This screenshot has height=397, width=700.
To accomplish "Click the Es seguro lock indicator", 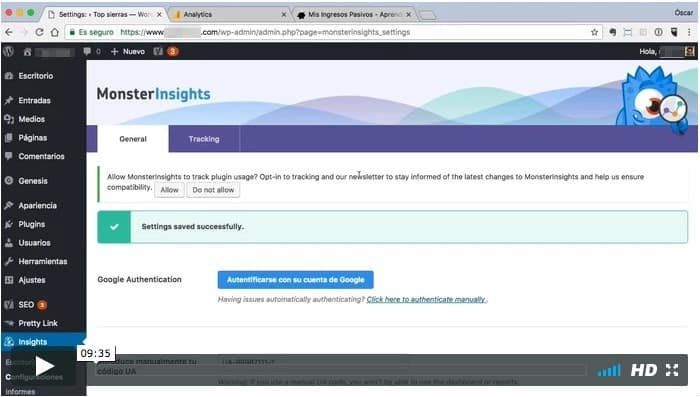I will click(92, 32).
